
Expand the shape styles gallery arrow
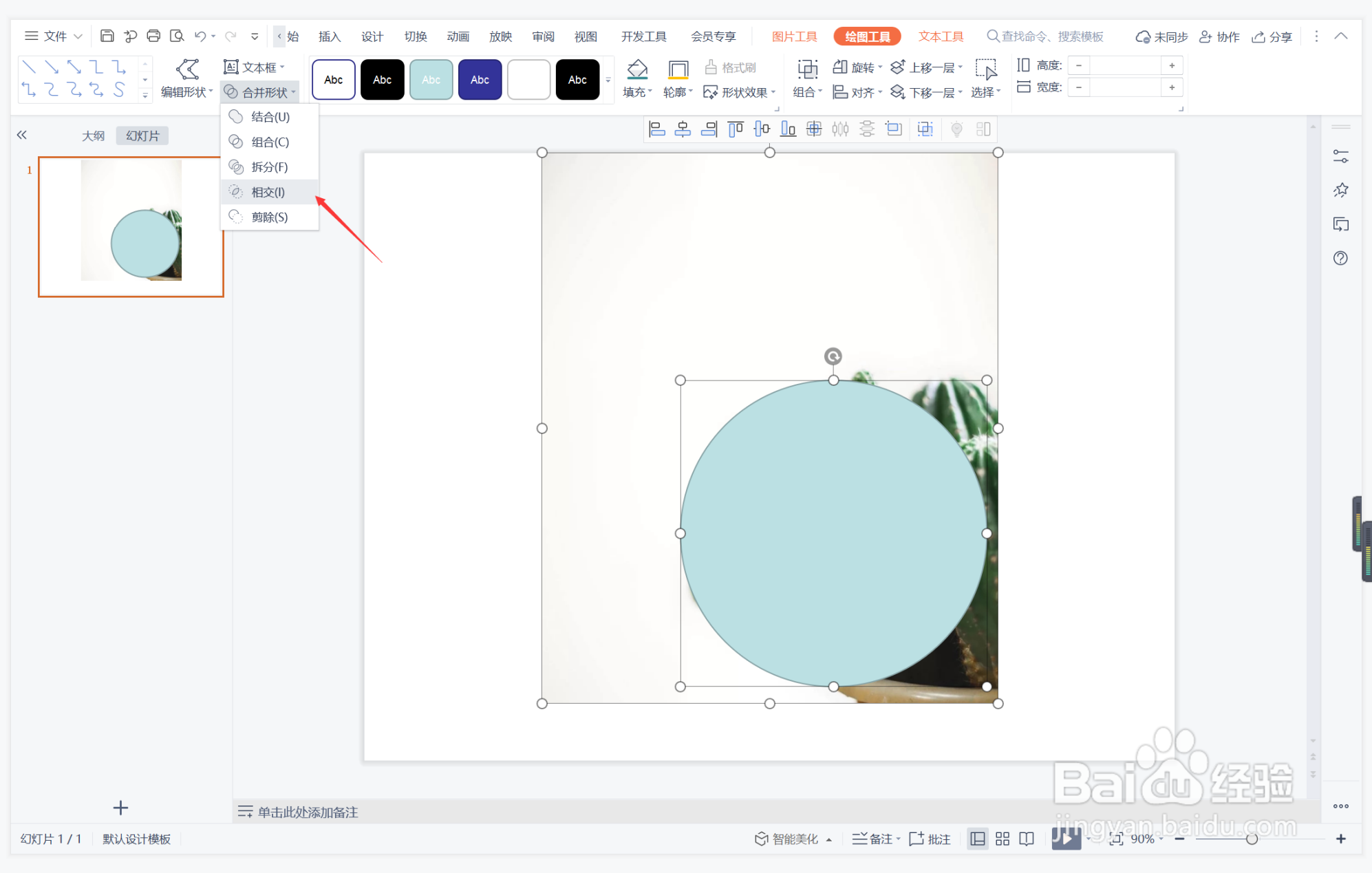pos(608,80)
